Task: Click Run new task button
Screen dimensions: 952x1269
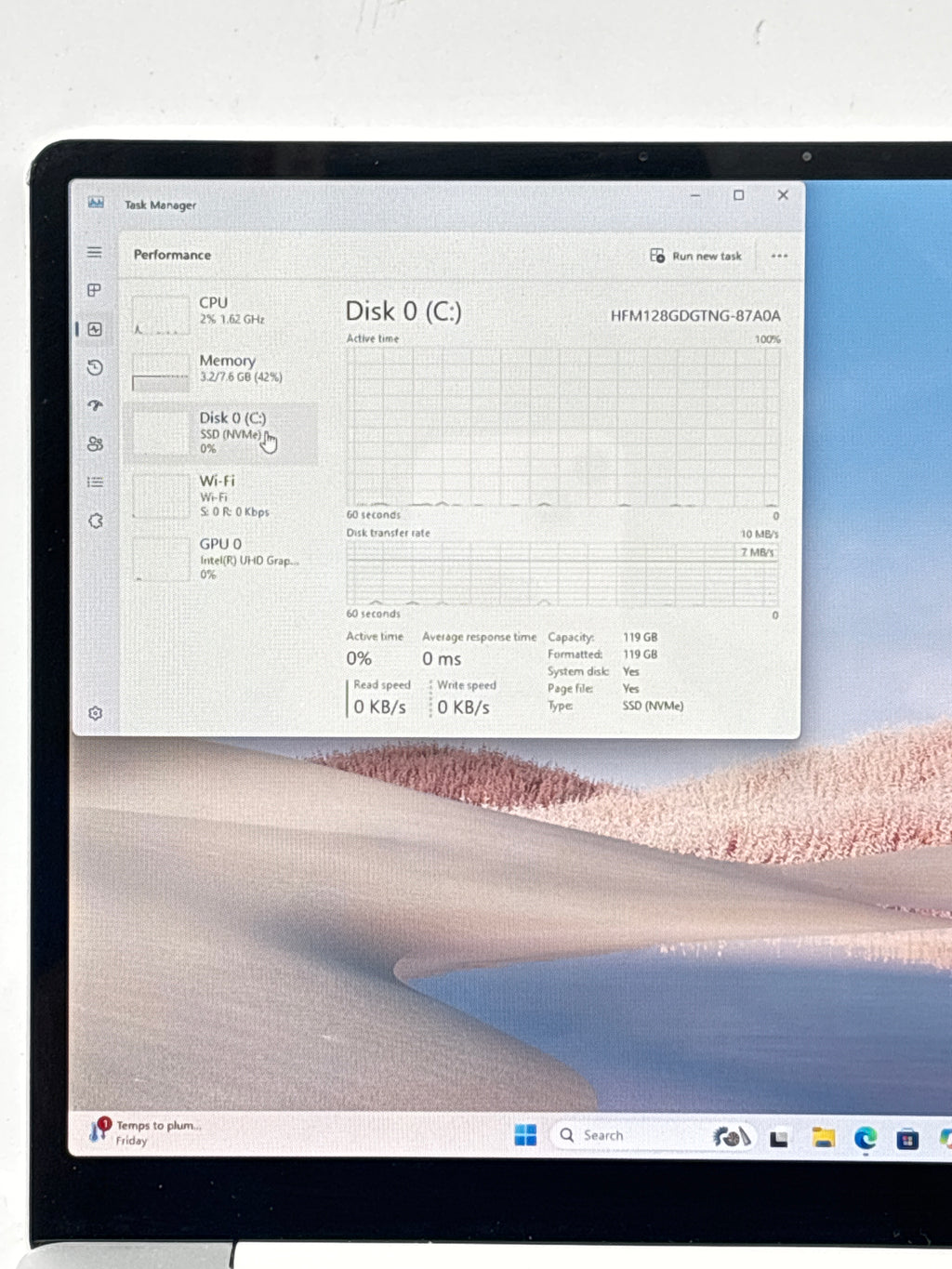Action: 695,256
